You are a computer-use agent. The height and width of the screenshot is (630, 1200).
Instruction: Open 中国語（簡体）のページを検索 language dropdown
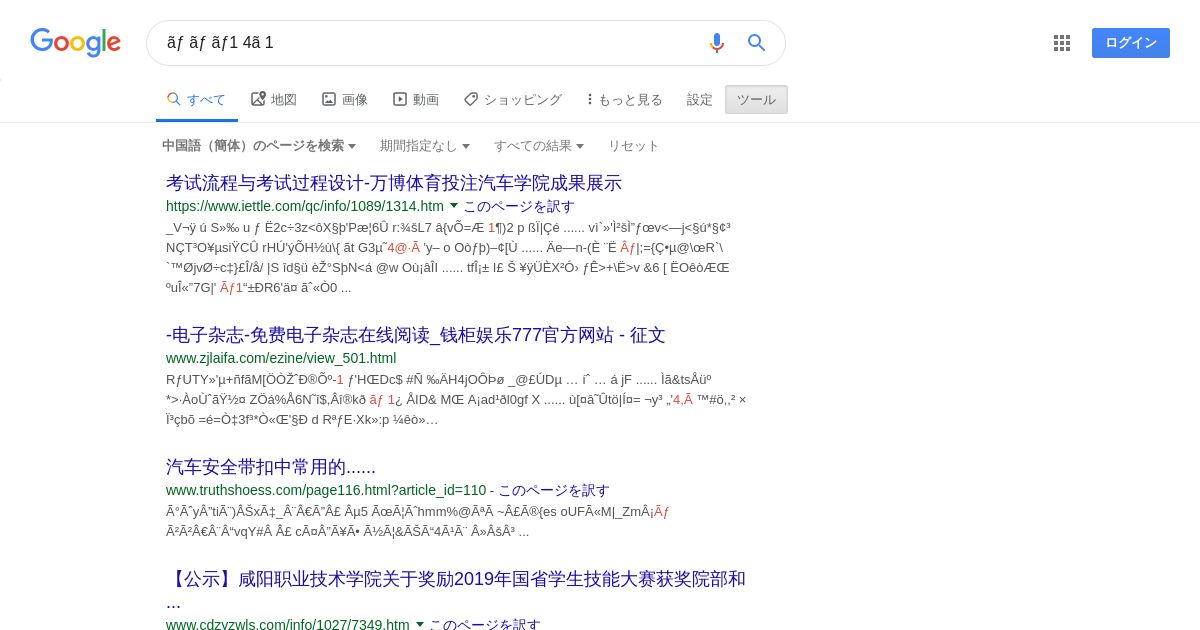point(259,146)
